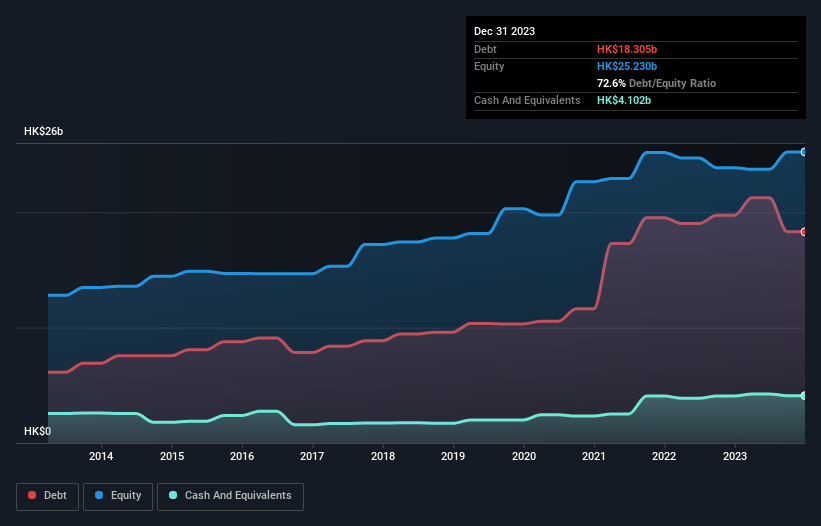Click the HK$26b y-axis label
821x526 pixels.
click(43, 131)
